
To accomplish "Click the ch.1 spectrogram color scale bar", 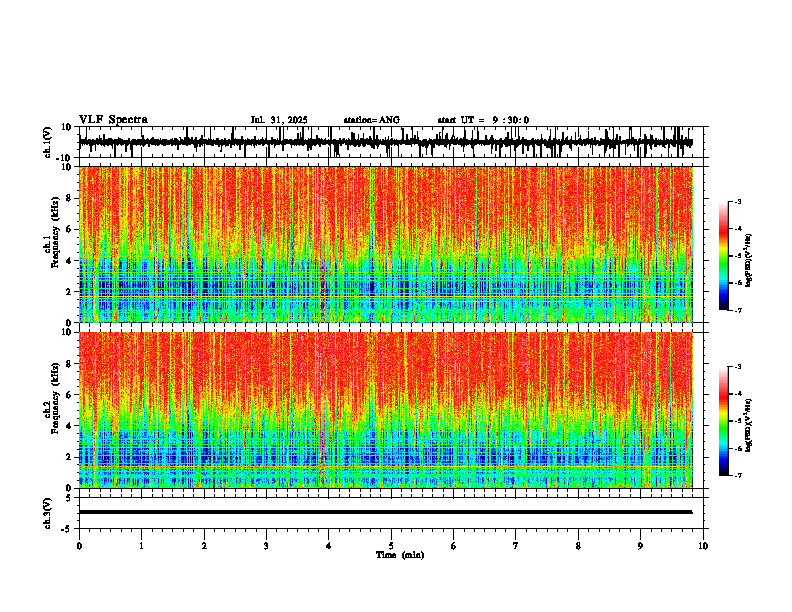I will (x=723, y=256).
